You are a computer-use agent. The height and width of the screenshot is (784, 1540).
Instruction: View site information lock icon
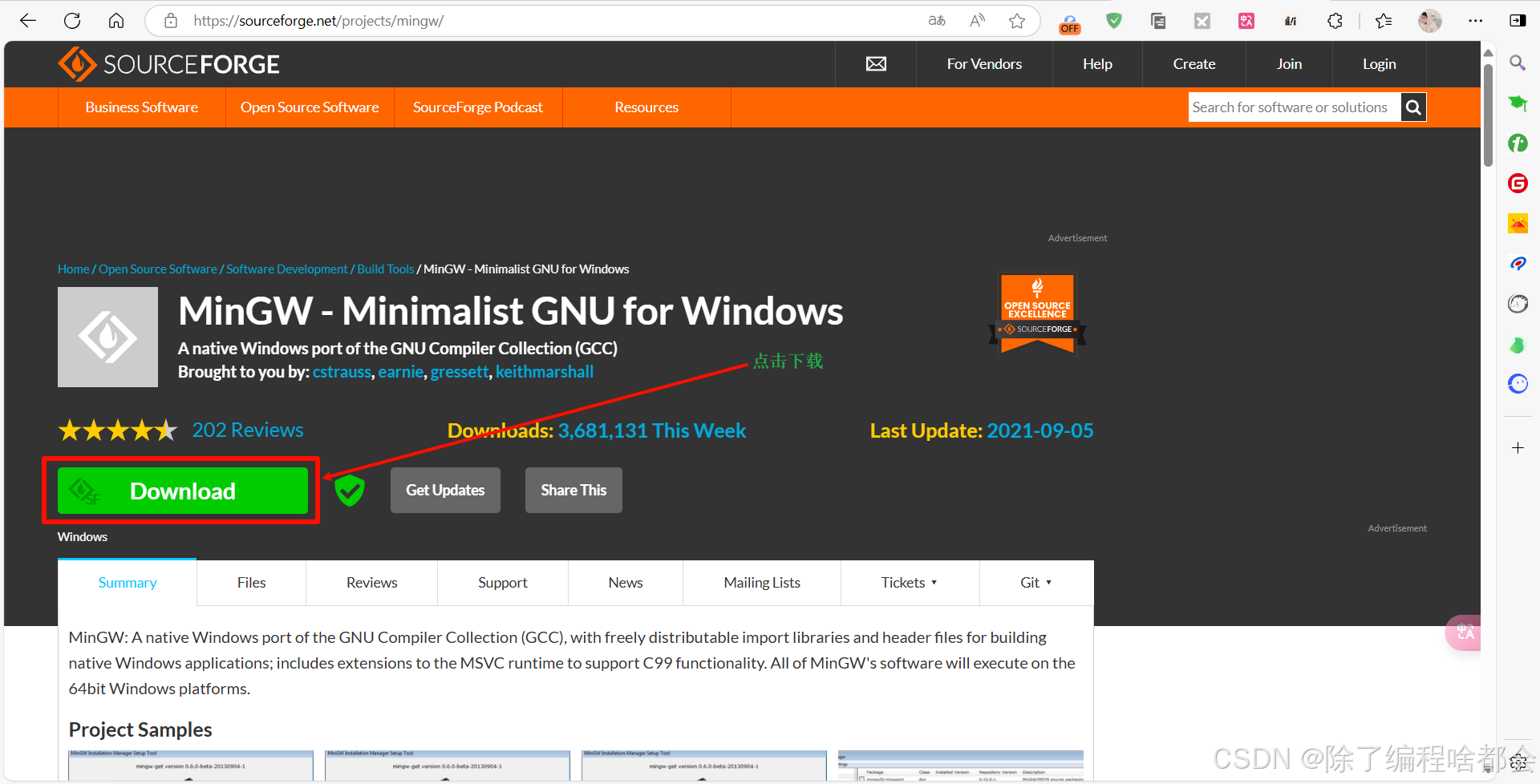171,21
